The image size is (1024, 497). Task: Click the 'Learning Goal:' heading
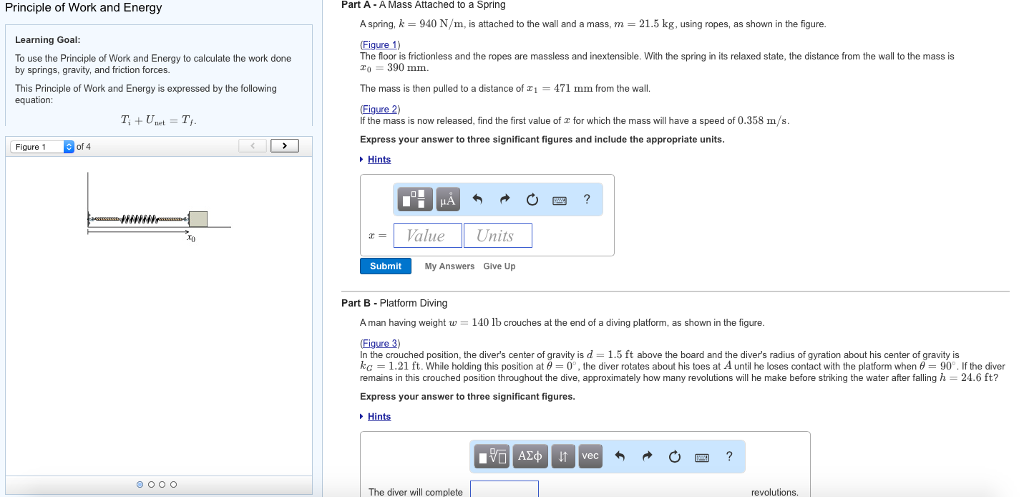pos(48,40)
